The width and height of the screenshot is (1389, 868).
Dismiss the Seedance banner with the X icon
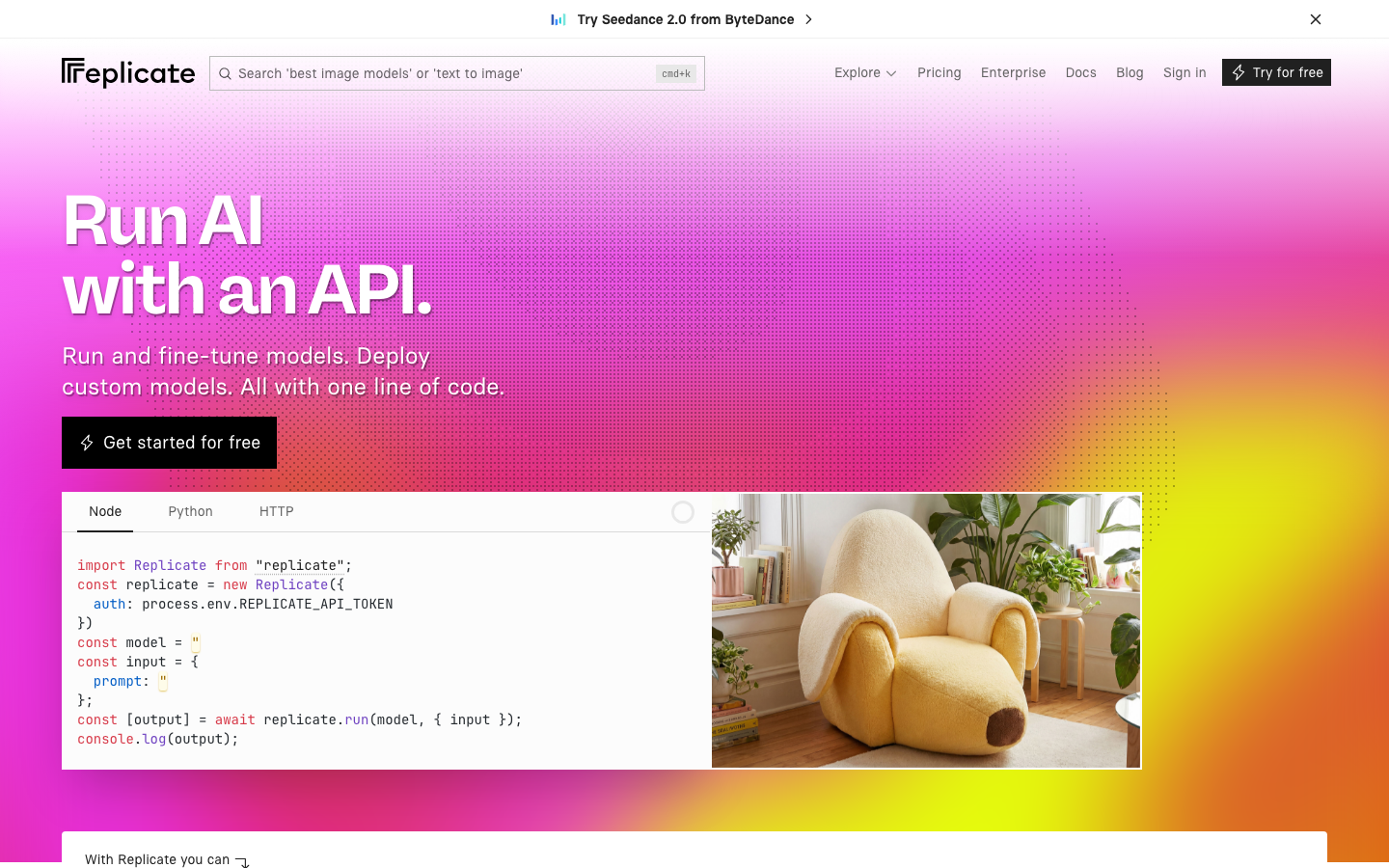[1315, 18]
